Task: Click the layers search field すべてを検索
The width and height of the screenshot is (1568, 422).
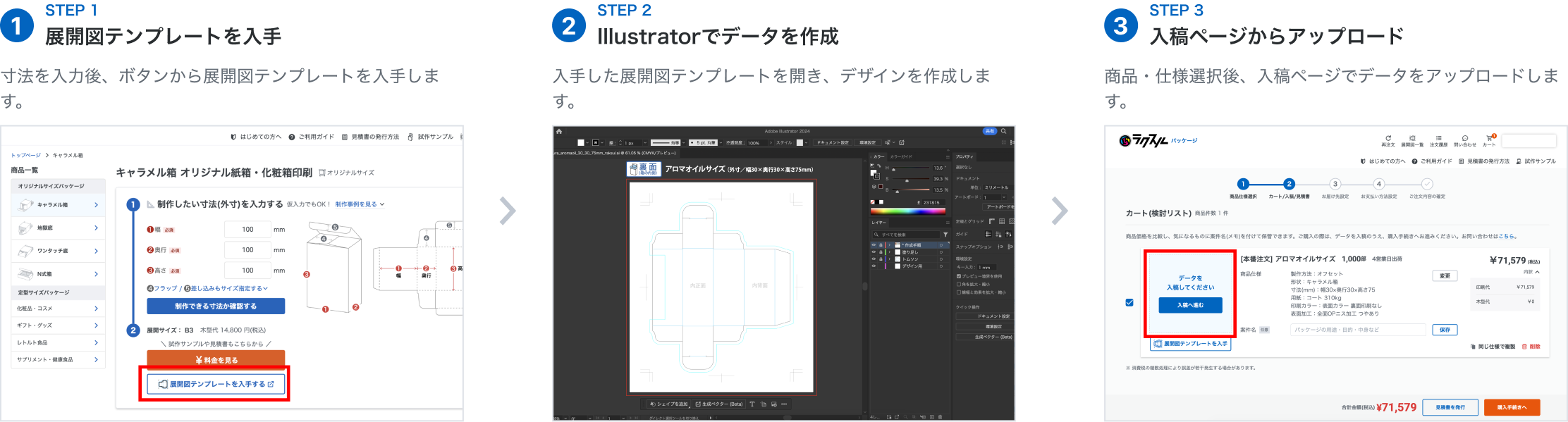Action: pos(906,235)
